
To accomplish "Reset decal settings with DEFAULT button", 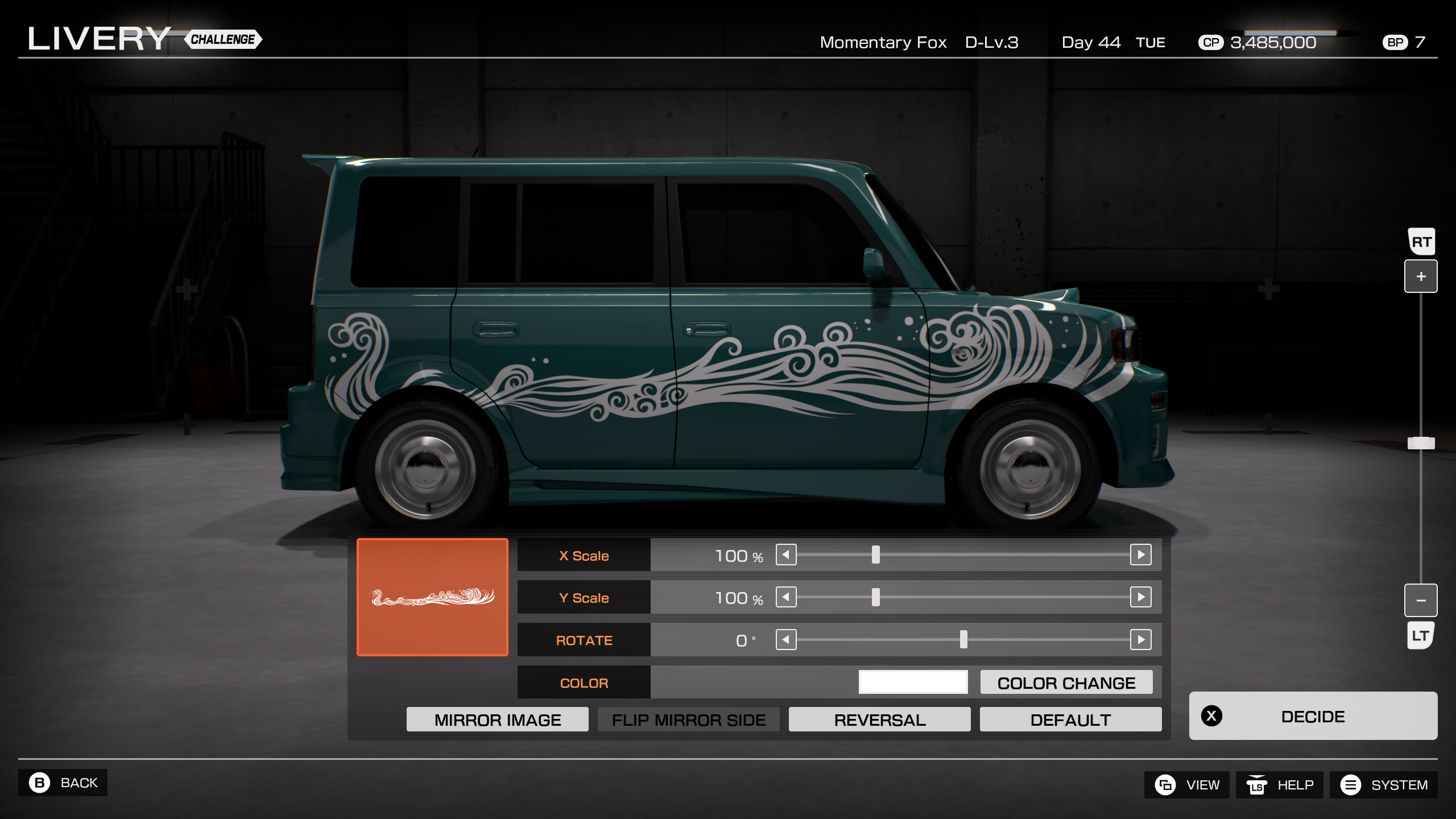I will [1070, 719].
